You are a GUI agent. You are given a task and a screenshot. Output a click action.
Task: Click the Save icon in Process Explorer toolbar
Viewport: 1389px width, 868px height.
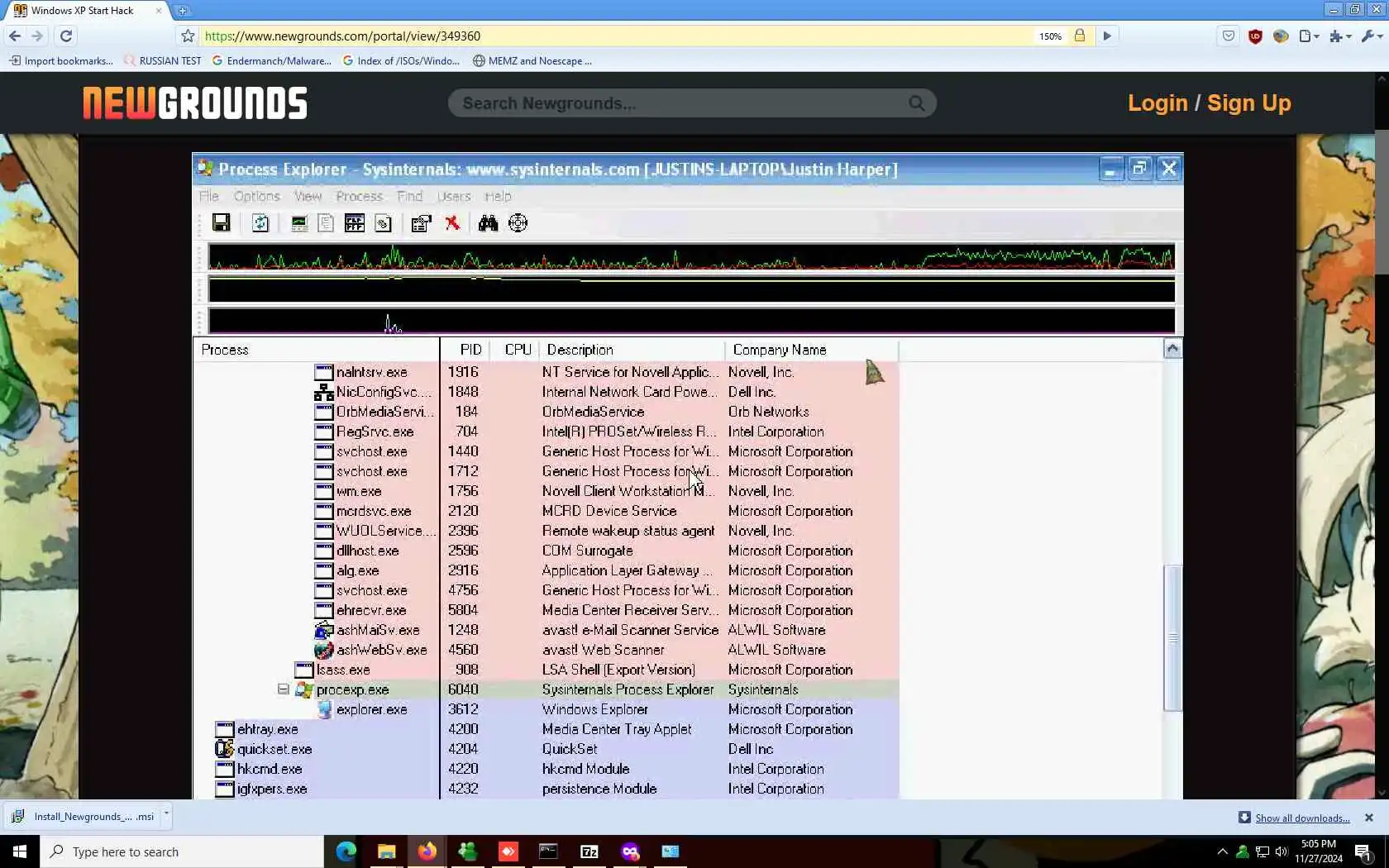(x=221, y=222)
